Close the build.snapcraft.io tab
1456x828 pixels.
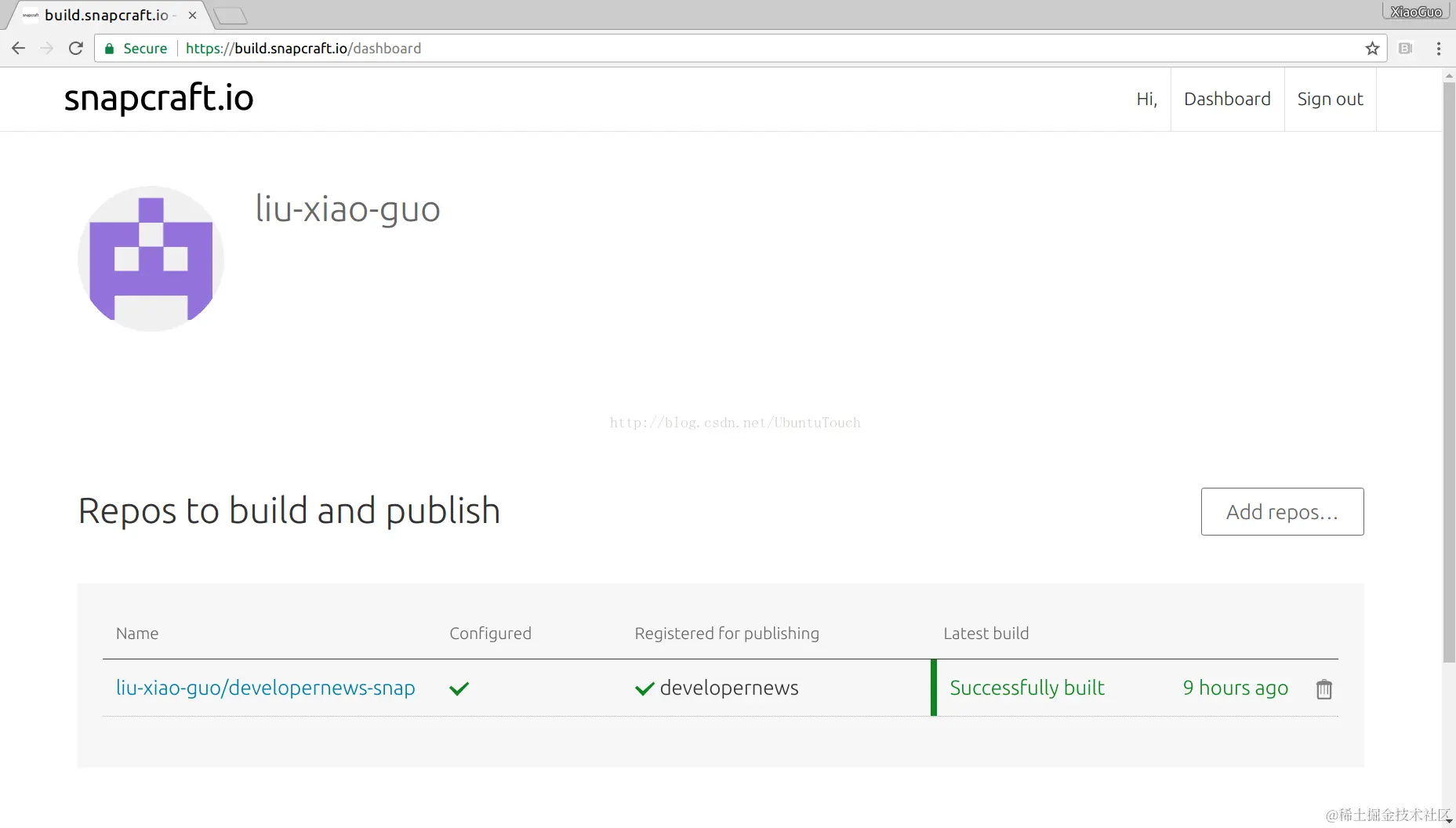pos(192,15)
